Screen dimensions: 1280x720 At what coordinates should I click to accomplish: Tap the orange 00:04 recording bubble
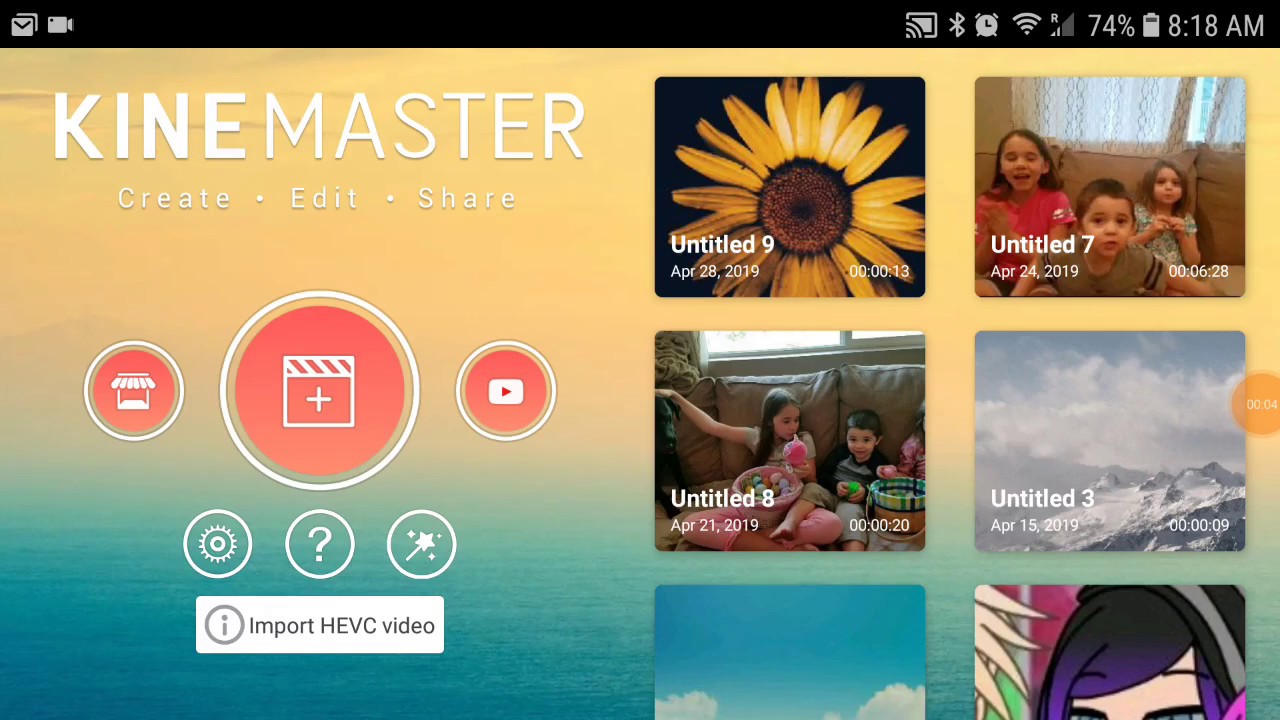[1259, 404]
